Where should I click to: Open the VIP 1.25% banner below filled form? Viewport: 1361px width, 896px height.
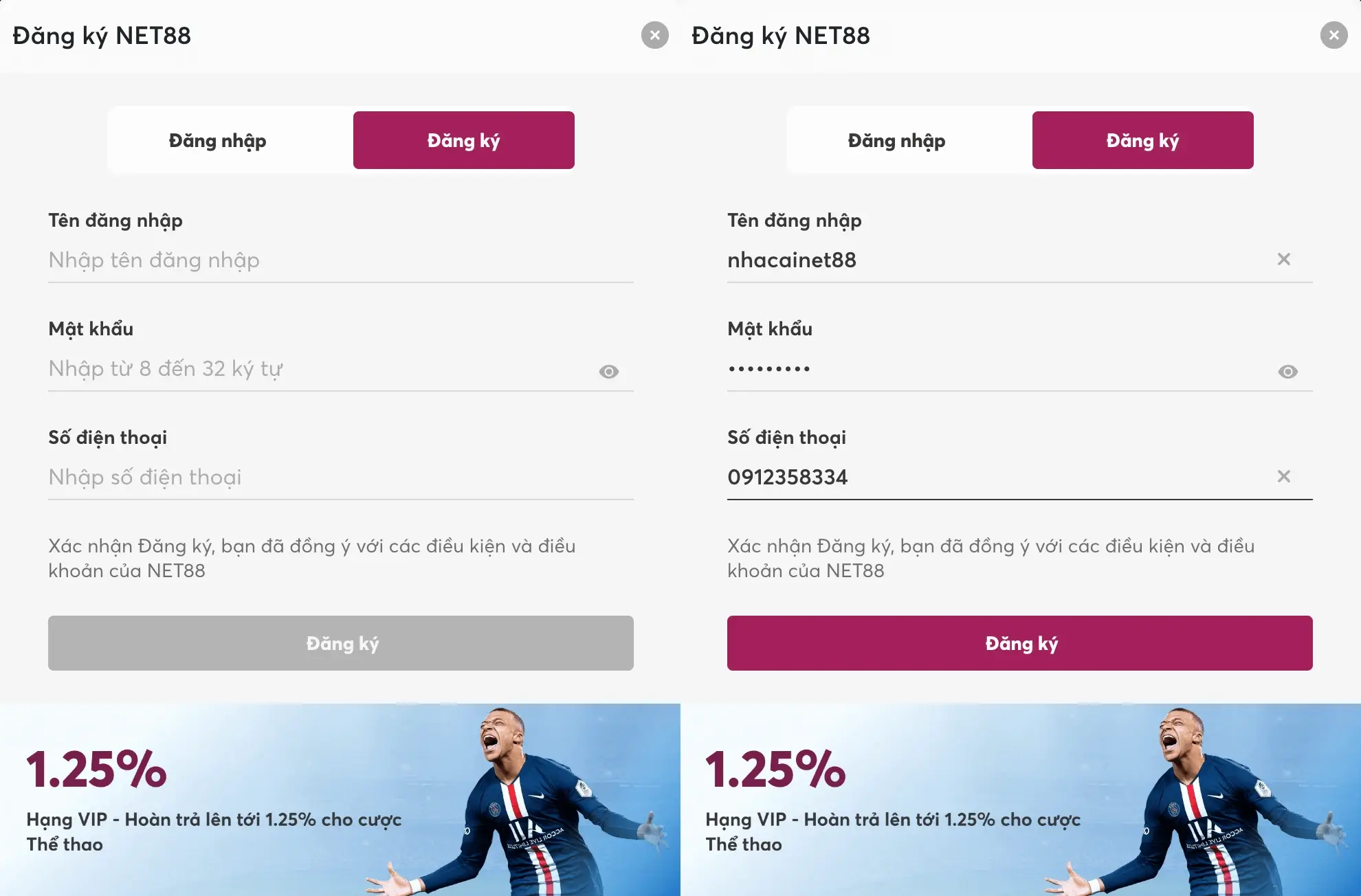point(1020,799)
